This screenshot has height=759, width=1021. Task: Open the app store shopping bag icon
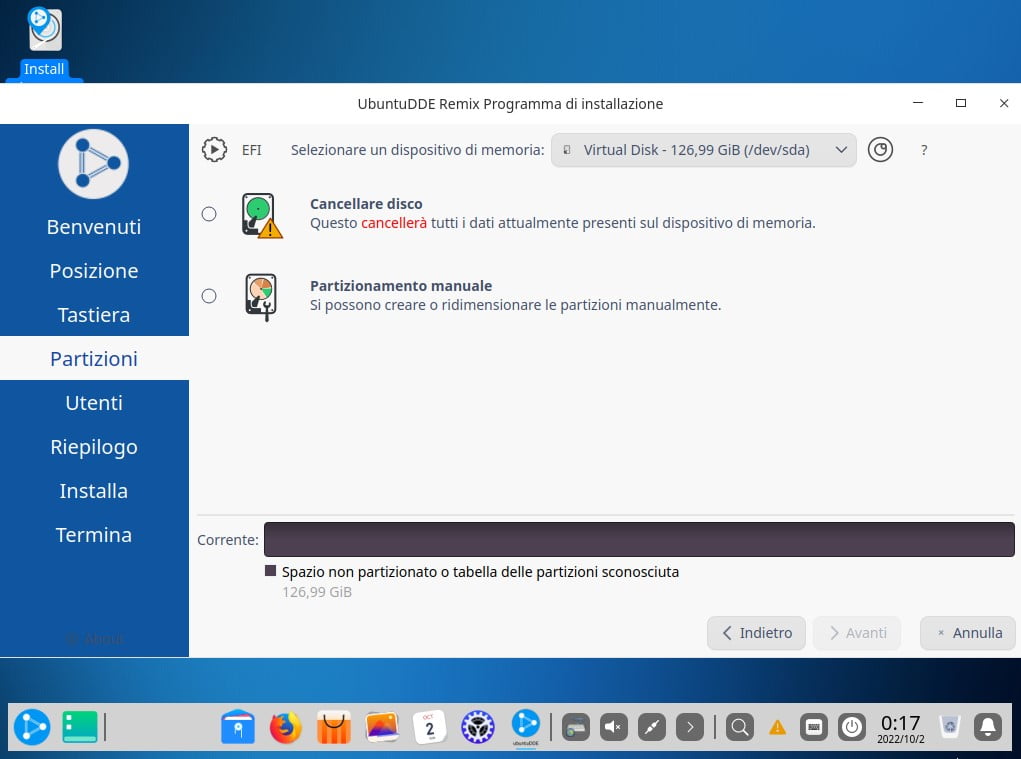tap(334, 727)
